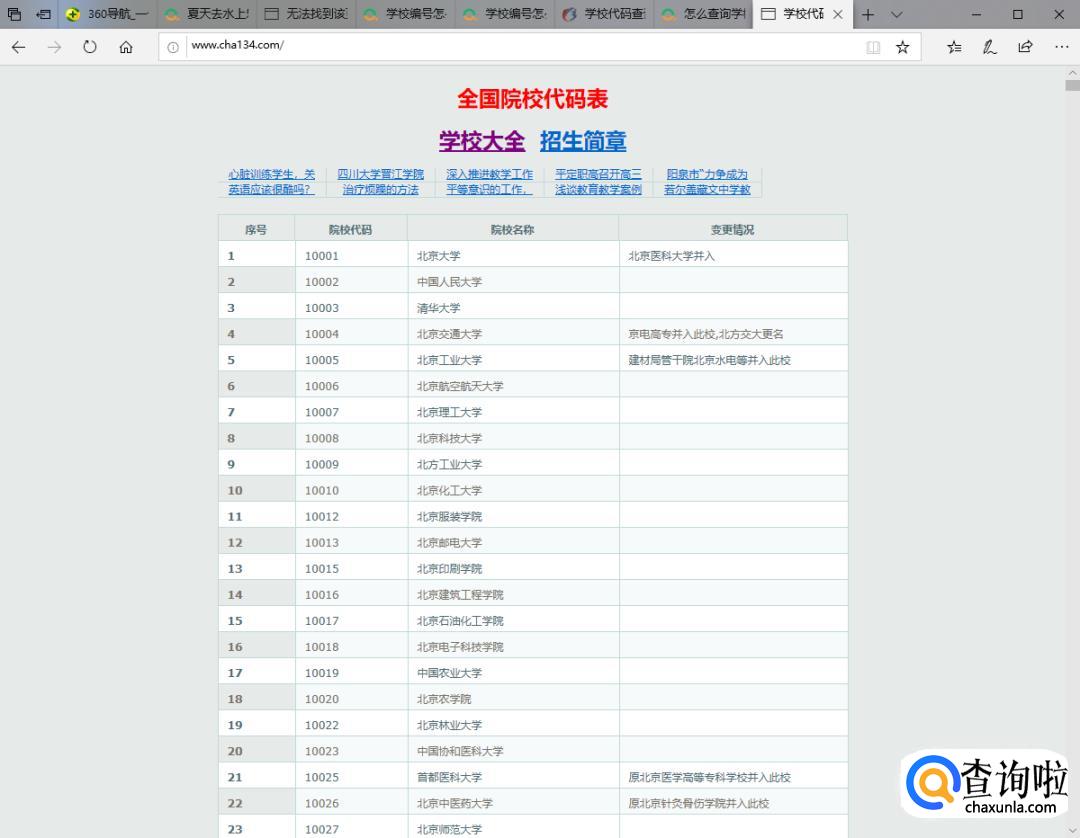The image size is (1080, 838).
Task: Click the site information icon in address bar
Action: tap(173, 47)
